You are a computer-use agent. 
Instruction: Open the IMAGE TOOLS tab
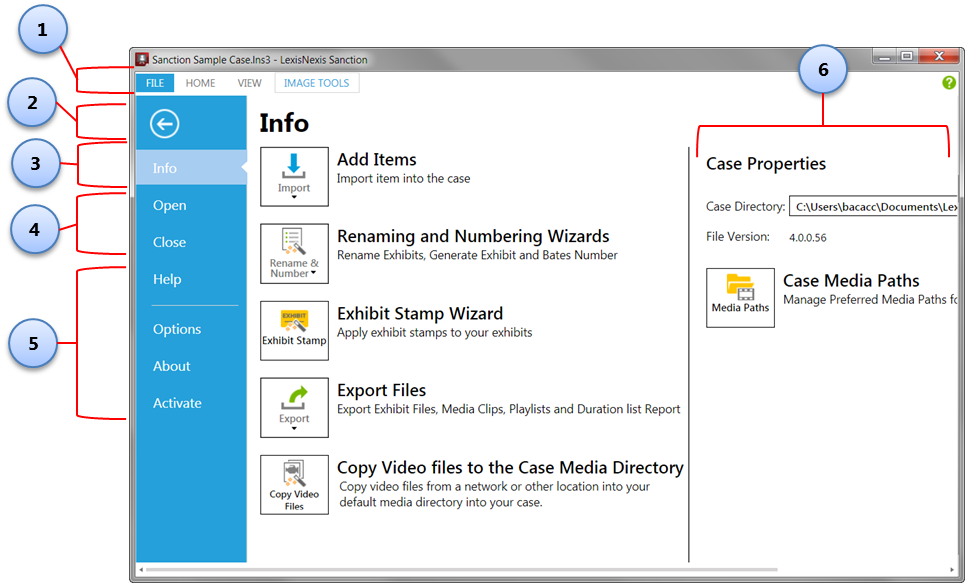pos(316,83)
